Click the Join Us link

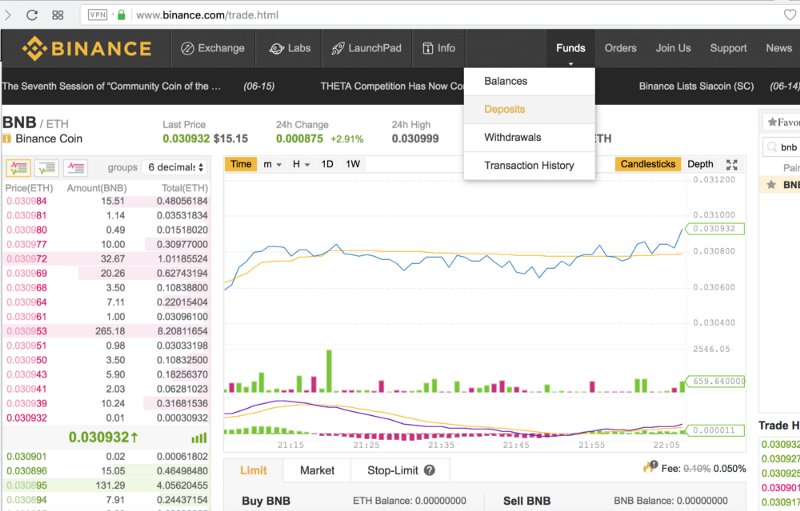(x=673, y=48)
